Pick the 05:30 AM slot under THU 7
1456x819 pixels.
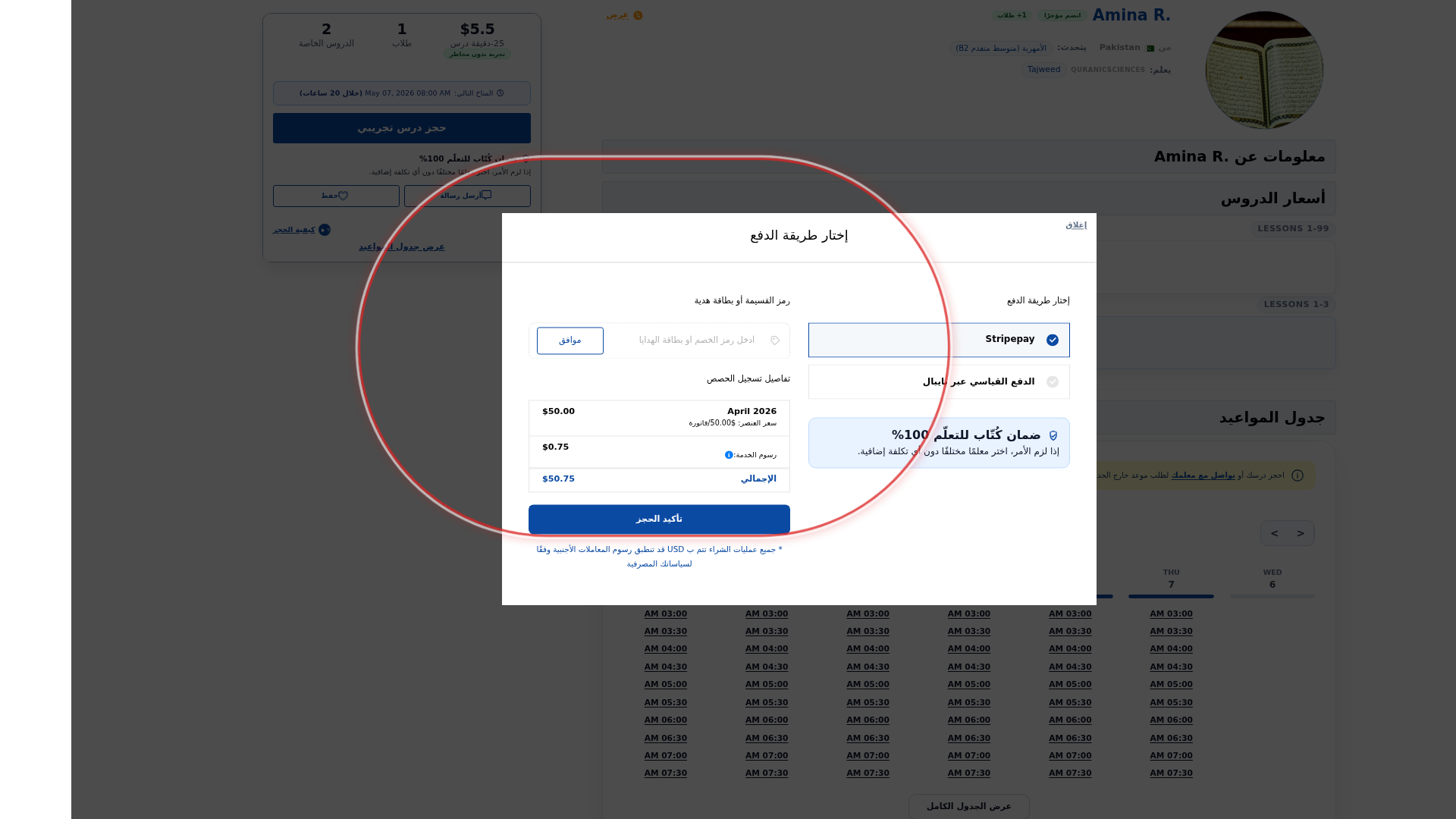tap(1171, 703)
